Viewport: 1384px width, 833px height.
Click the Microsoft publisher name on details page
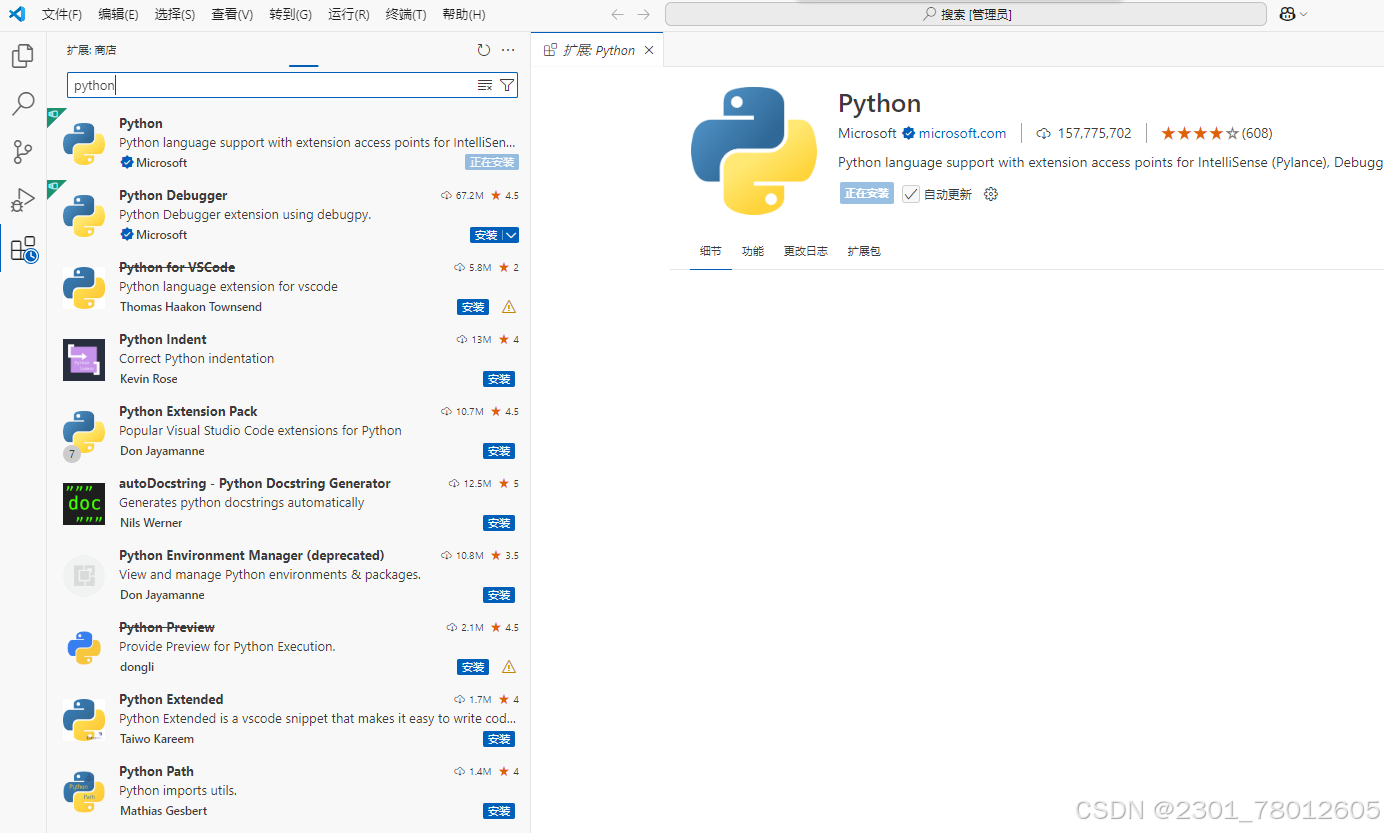pyautogui.click(x=867, y=133)
